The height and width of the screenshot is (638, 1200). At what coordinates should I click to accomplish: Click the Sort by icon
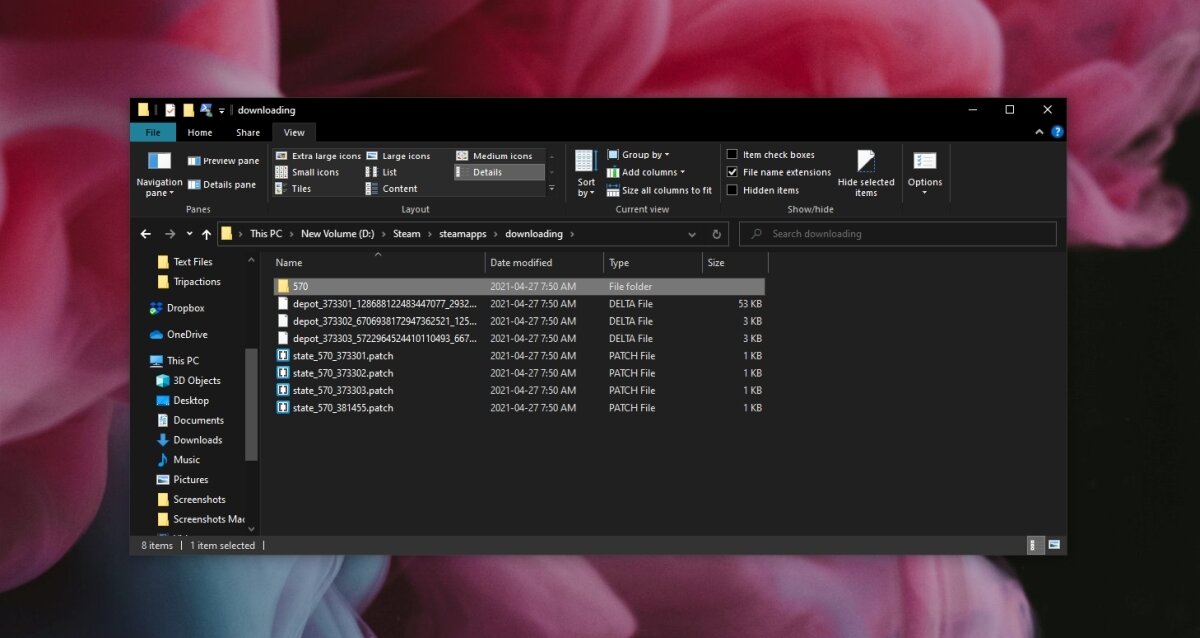click(x=586, y=162)
